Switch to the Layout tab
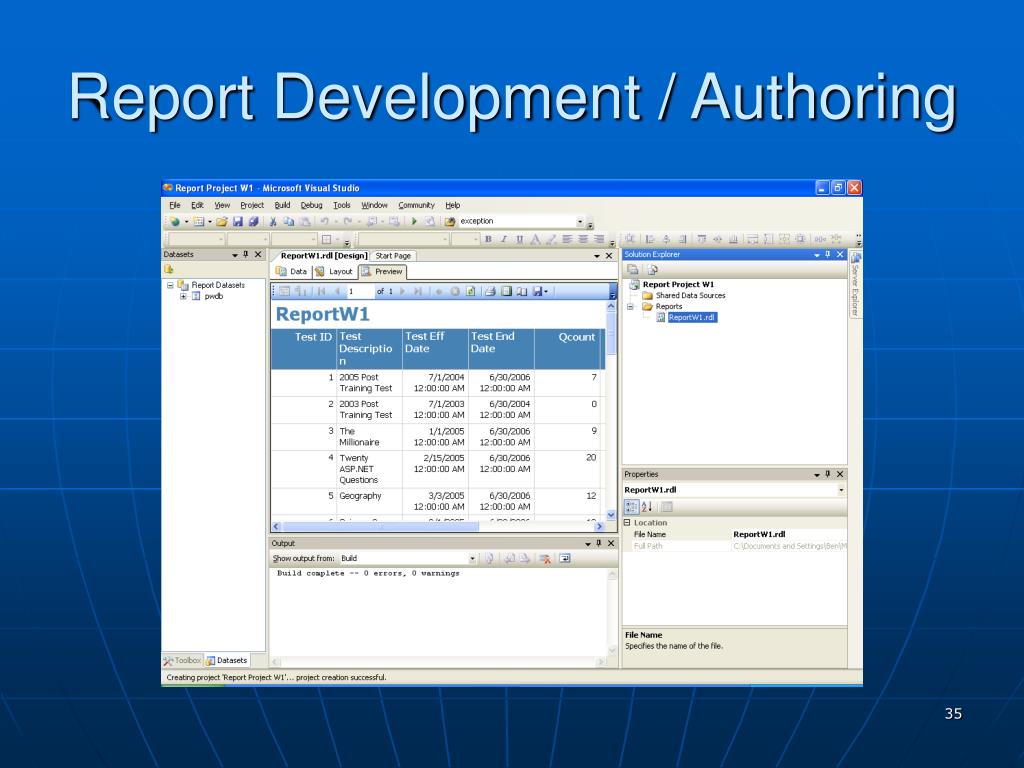 click(x=335, y=272)
